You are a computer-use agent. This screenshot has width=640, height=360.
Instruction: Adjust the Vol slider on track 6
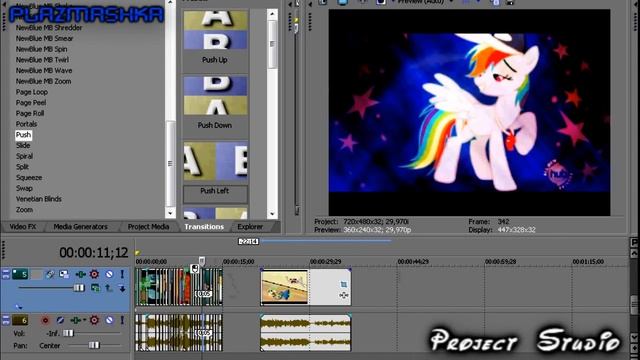click(x=68, y=333)
